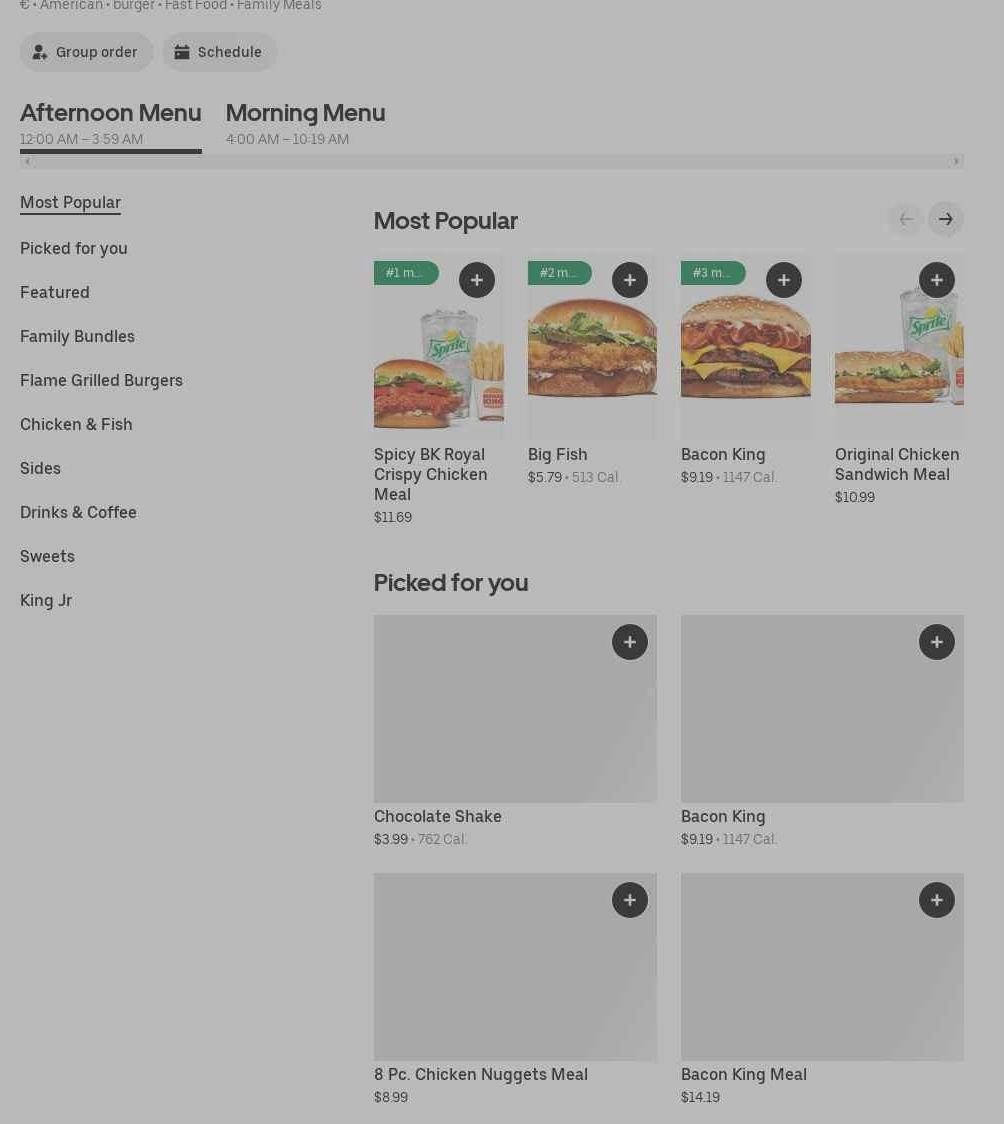Image resolution: width=1004 pixels, height=1124 pixels.
Task: Go to previous Most Popular items
Action: (x=905, y=219)
